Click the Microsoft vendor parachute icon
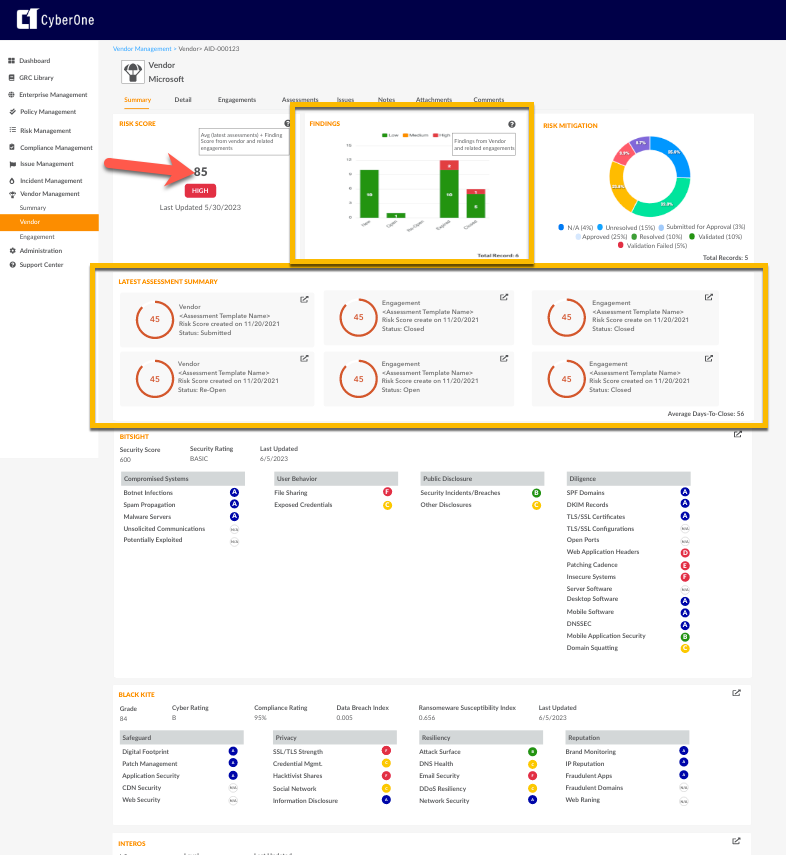This screenshot has height=855, width=786. [x=133, y=72]
